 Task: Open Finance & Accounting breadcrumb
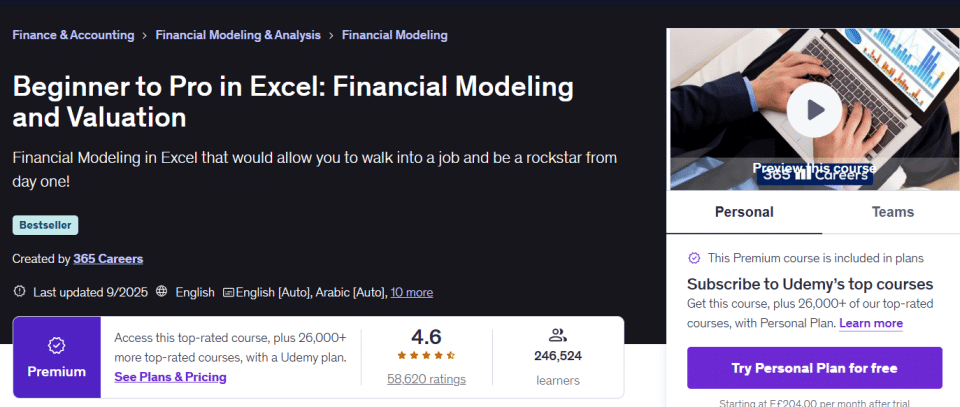point(73,35)
